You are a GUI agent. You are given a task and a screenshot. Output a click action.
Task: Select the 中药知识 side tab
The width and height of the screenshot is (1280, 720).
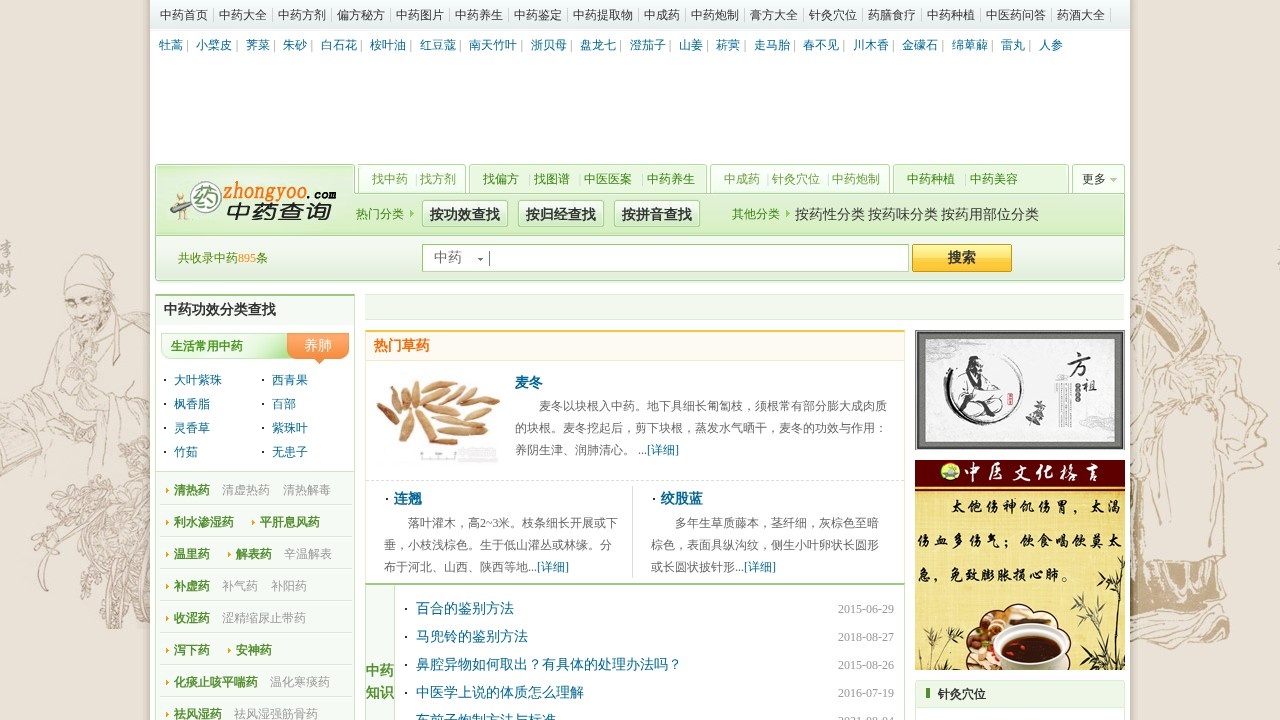380,681
